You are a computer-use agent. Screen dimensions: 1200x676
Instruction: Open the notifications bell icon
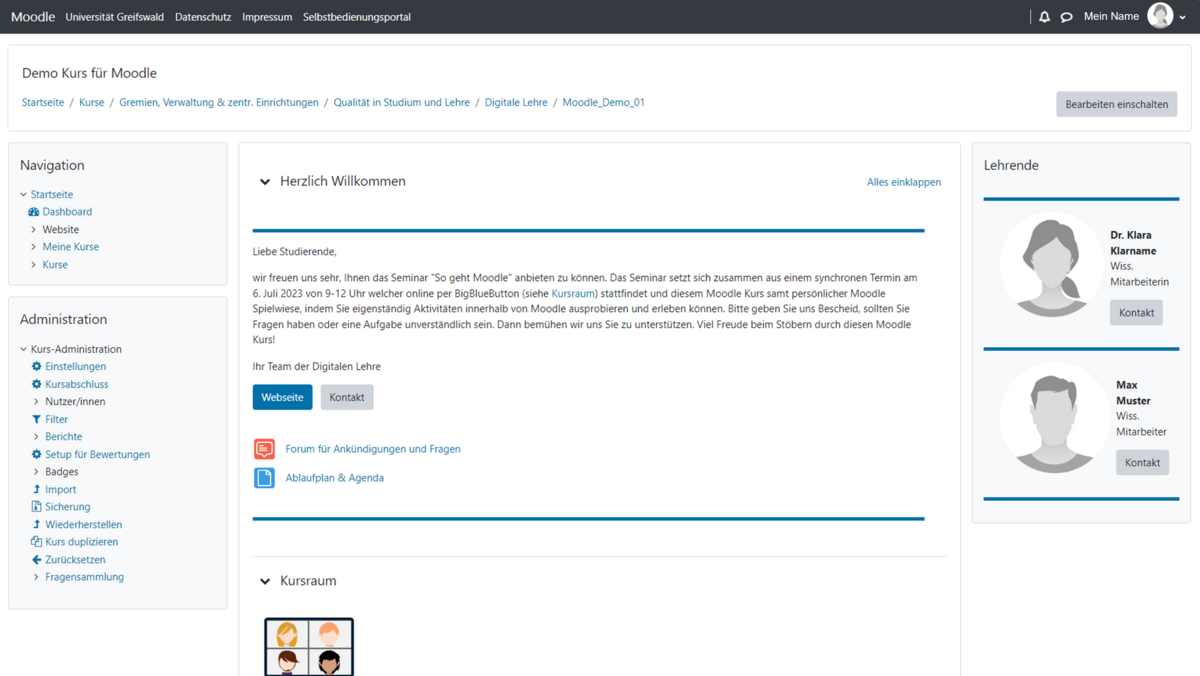1044,17
